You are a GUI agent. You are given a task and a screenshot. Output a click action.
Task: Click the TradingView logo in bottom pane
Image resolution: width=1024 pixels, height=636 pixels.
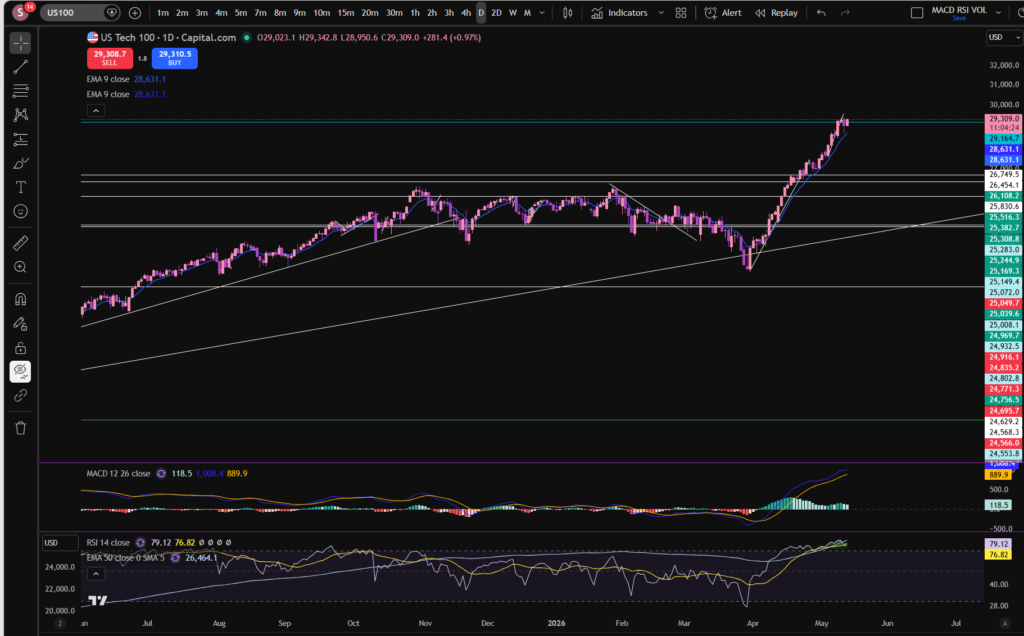click(97, 600)
